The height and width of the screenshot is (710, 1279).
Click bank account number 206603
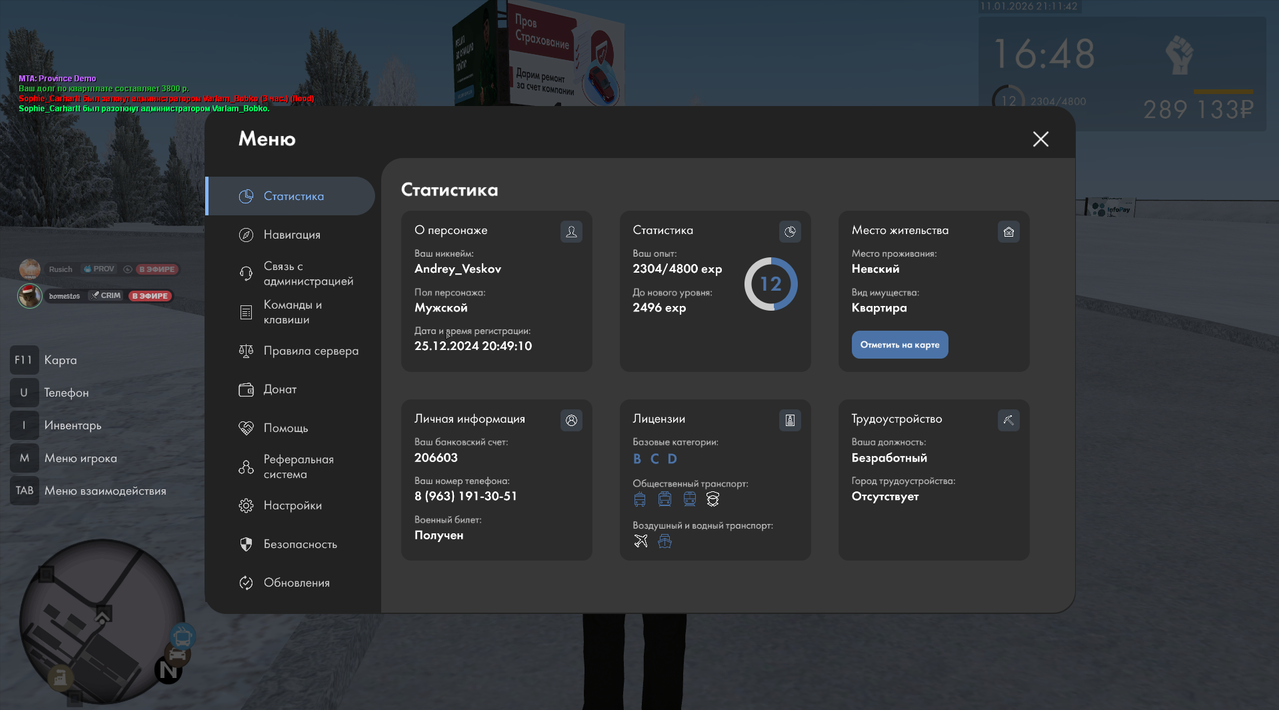coord(436,458)
